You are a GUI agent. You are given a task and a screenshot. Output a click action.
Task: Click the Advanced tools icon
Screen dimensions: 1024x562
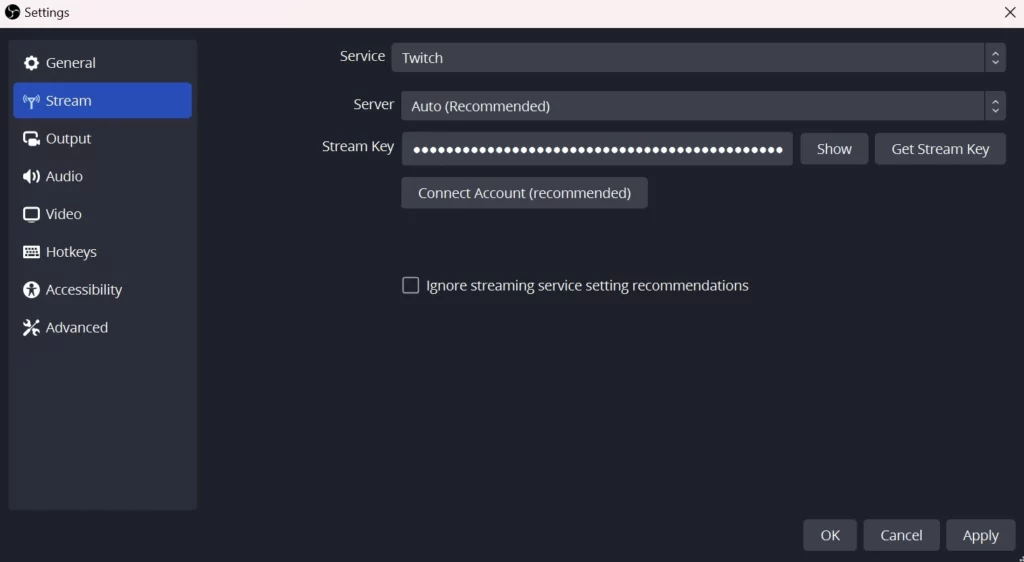click(x=31, y=328)
